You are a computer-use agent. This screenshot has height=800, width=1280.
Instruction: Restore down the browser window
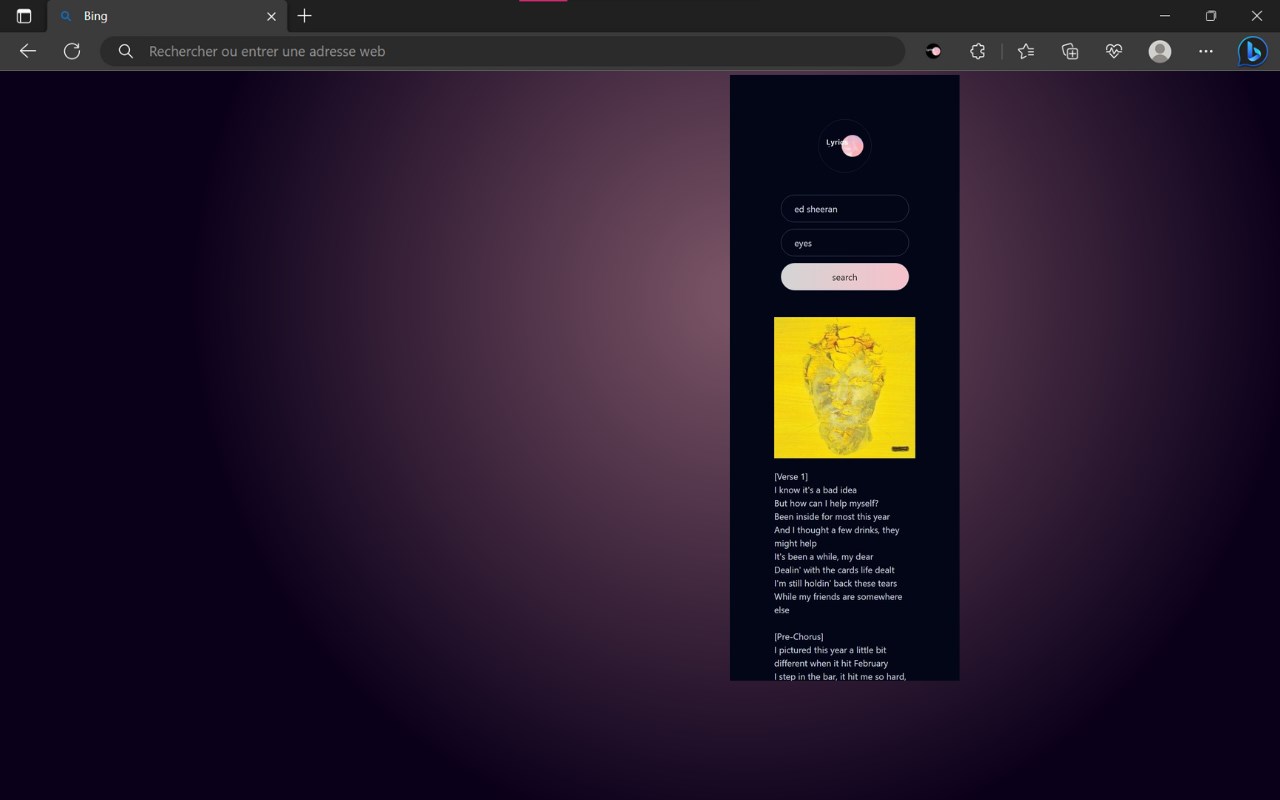pyautogui.click(x=1211, y=16)
